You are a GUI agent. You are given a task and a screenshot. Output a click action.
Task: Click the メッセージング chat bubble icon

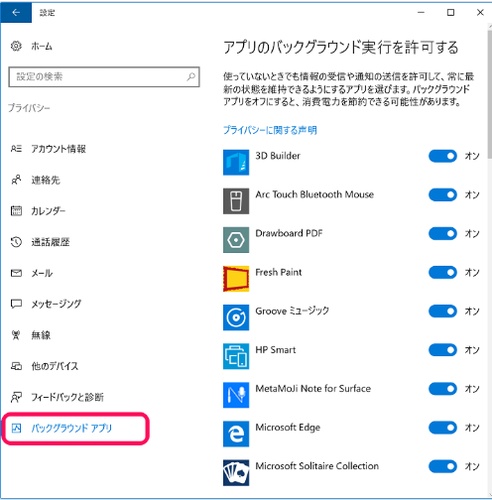[x=16, y=304]
